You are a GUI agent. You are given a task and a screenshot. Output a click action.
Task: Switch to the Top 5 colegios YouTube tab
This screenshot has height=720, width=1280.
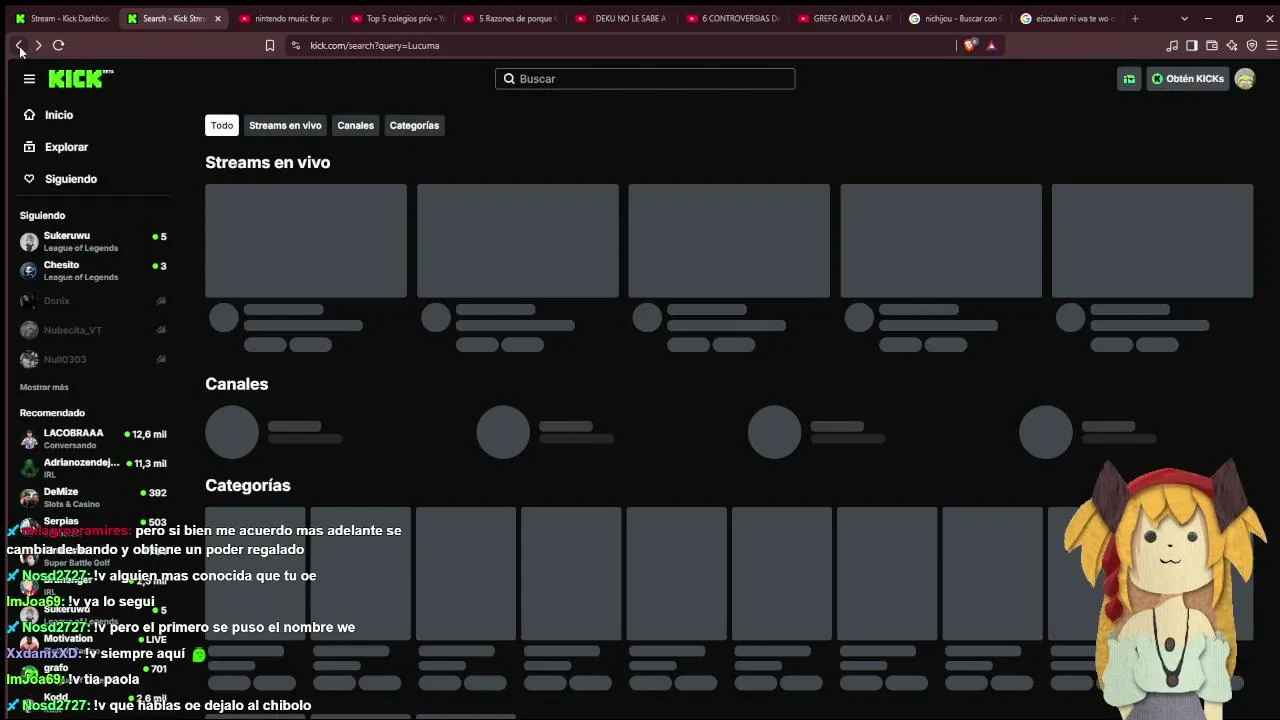click(399, 18)
